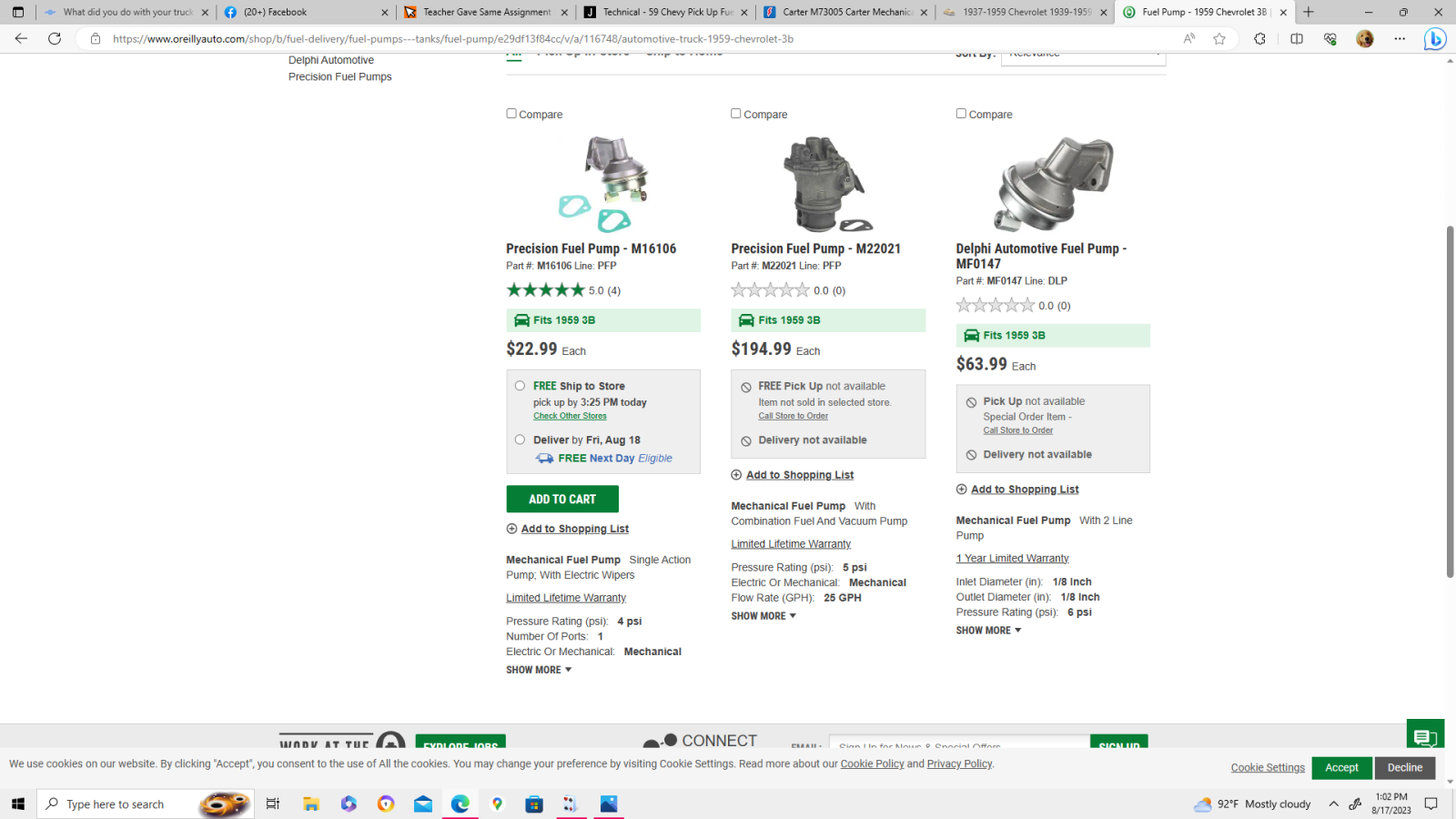Screen dimensions: 1456x819
Task: Open browser Extensions puzzle icon
Action: tap(1259, 38)
